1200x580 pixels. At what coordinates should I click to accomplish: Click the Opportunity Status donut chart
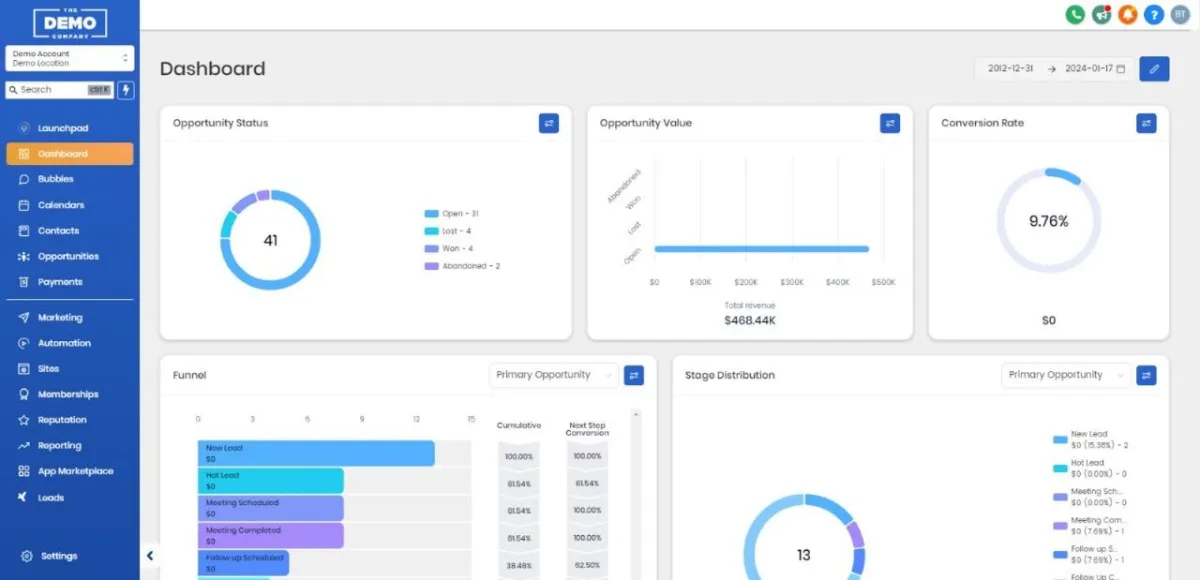270,240
